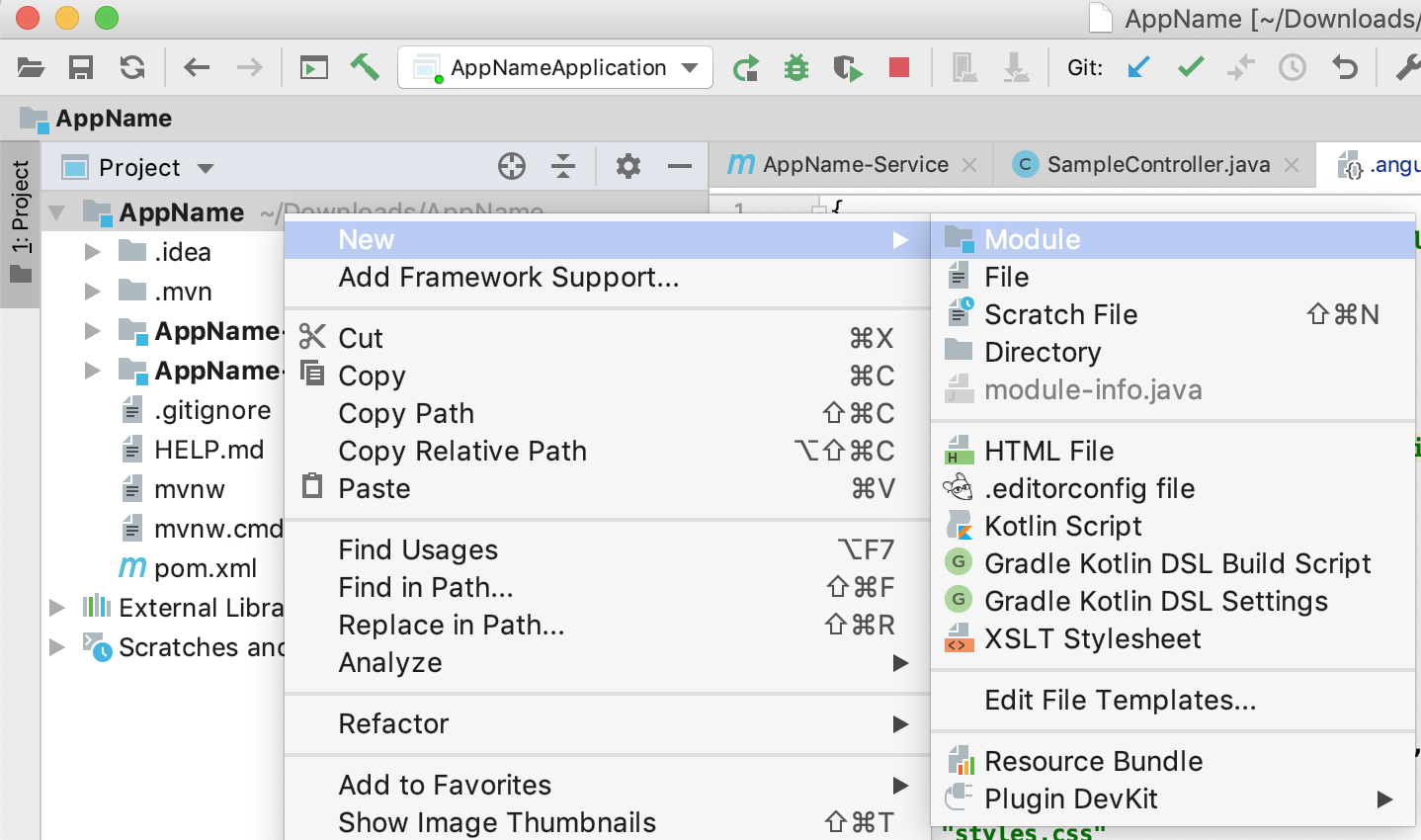Choose Copy Relative Path menu entry

462,451
